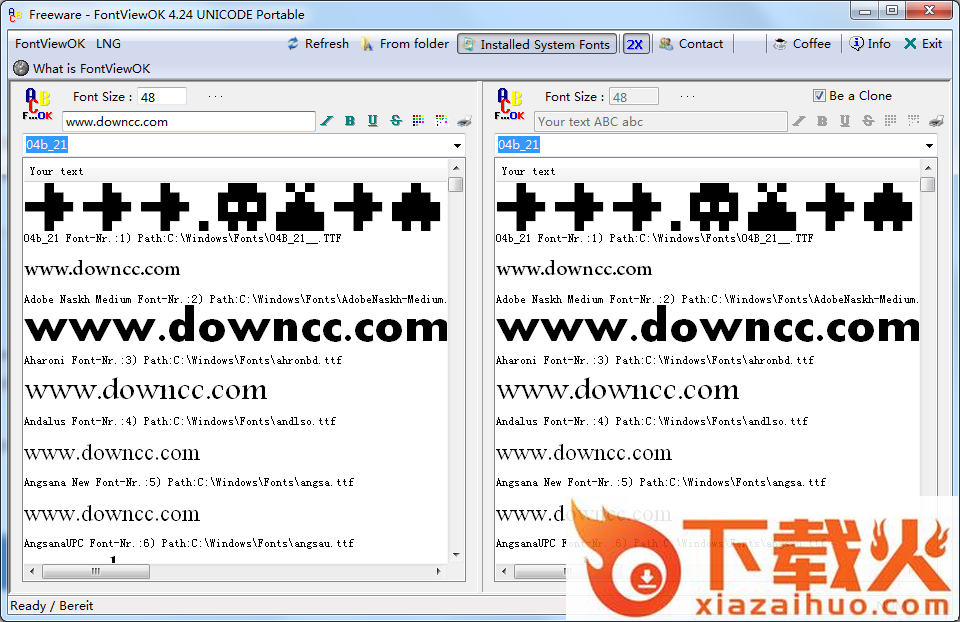Click right pane strikethrough icon
Image resolution: width=960 pixels, height=622 pixels.
point(868,121)
